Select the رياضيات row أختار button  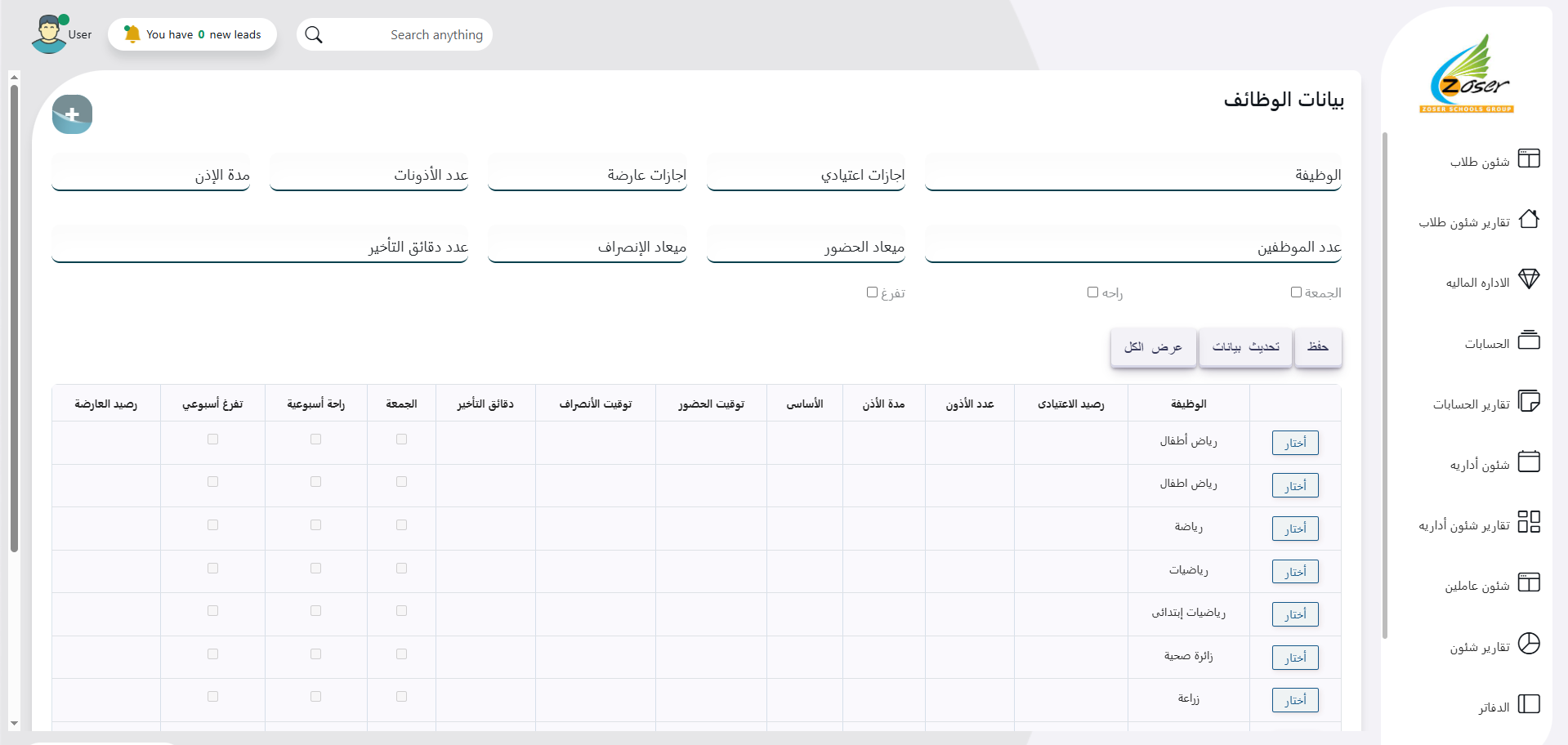click(1294, 572)
